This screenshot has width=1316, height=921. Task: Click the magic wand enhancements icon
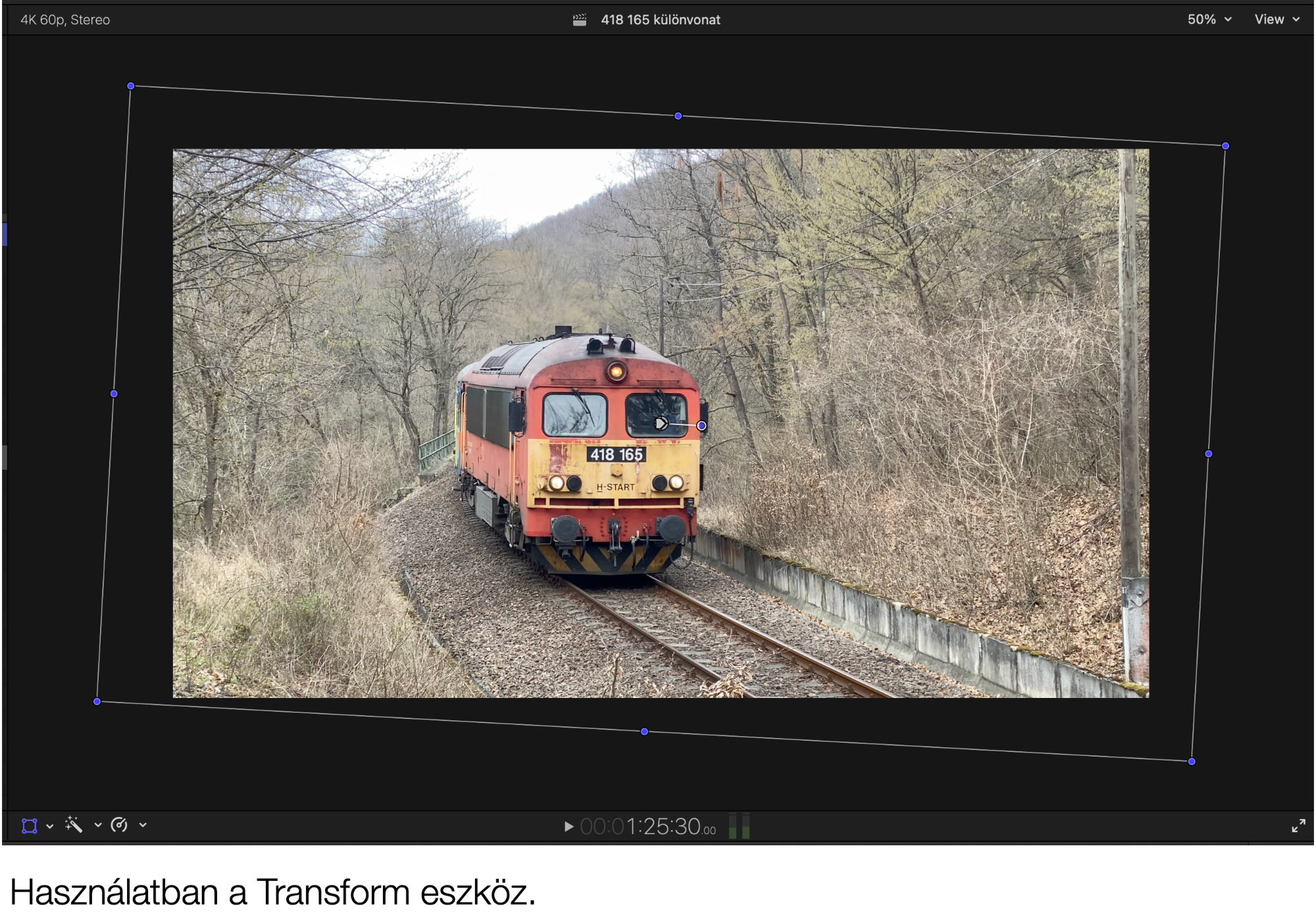pos(74,824)
